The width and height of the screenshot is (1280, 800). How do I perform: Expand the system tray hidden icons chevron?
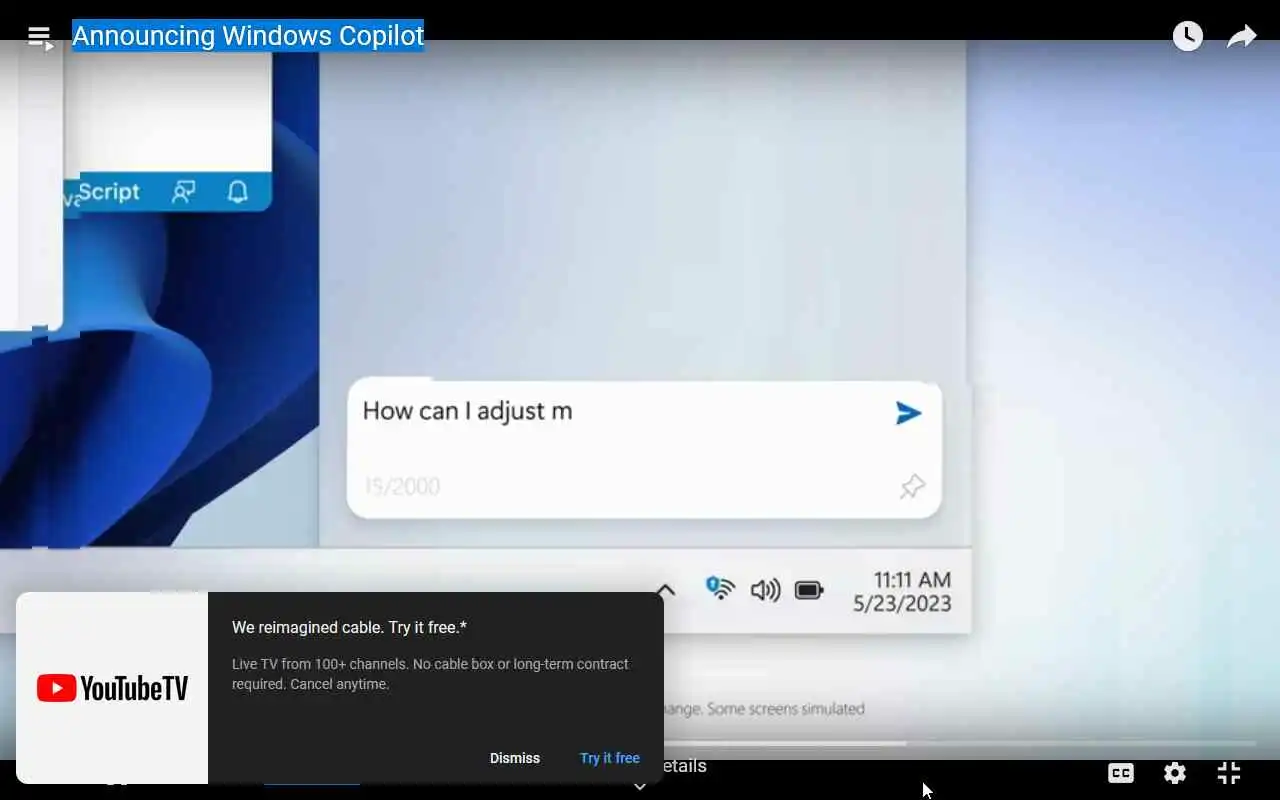[x=666, y=590]
